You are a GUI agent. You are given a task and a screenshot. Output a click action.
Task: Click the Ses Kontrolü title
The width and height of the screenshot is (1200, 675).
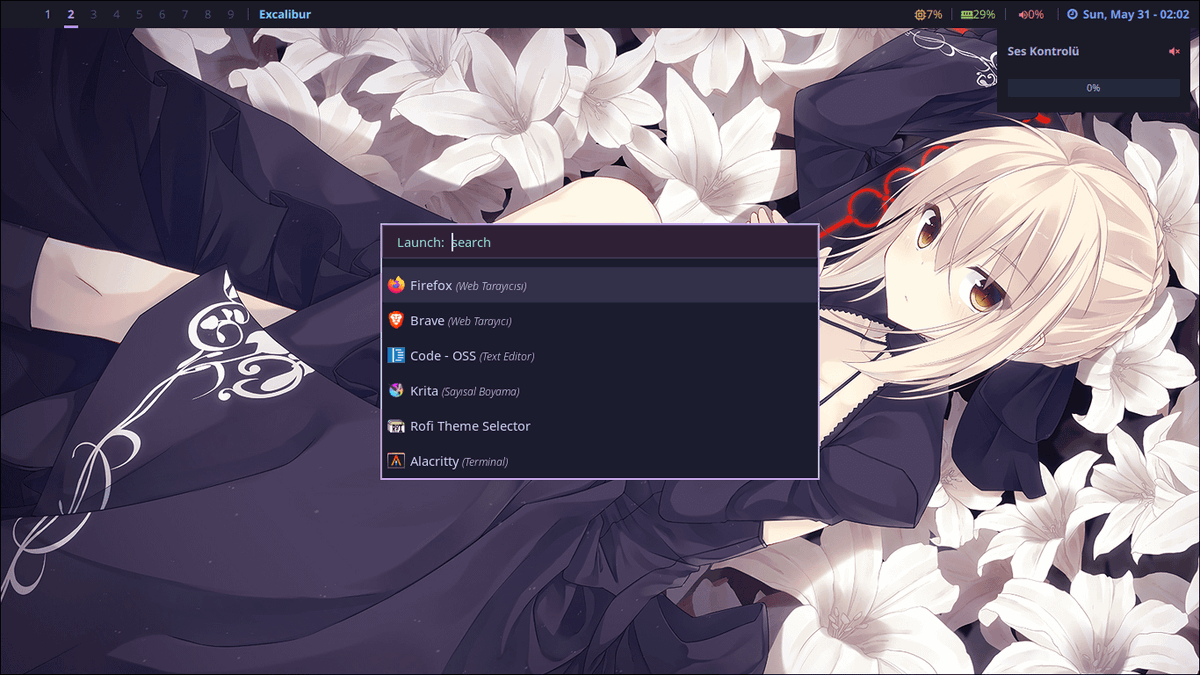click(1043, 51)
